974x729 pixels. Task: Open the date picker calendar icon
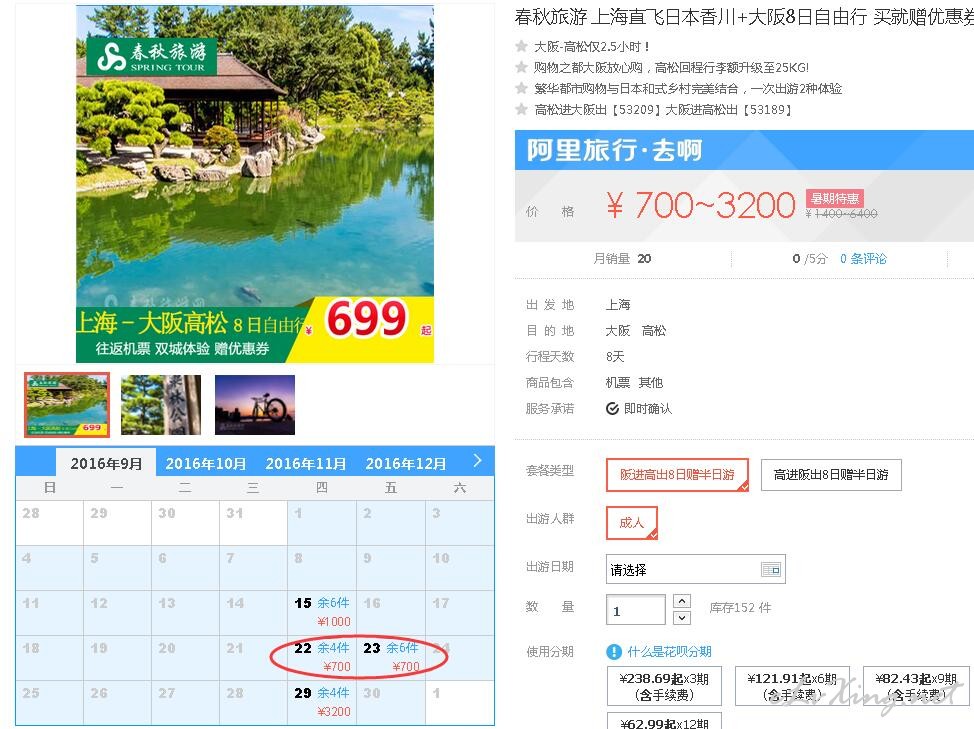[771, 569]
